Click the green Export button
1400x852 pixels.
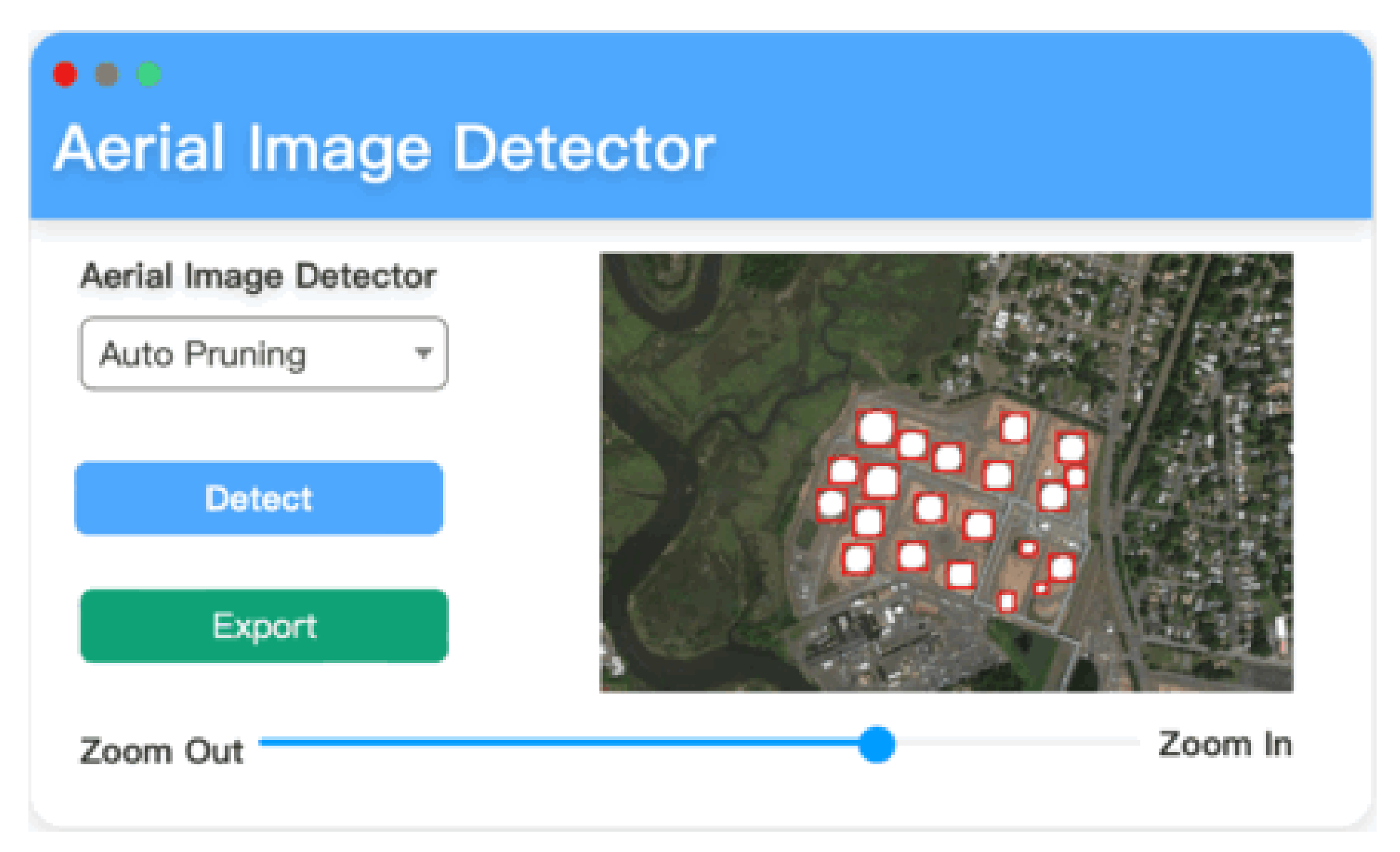(264, 626)
